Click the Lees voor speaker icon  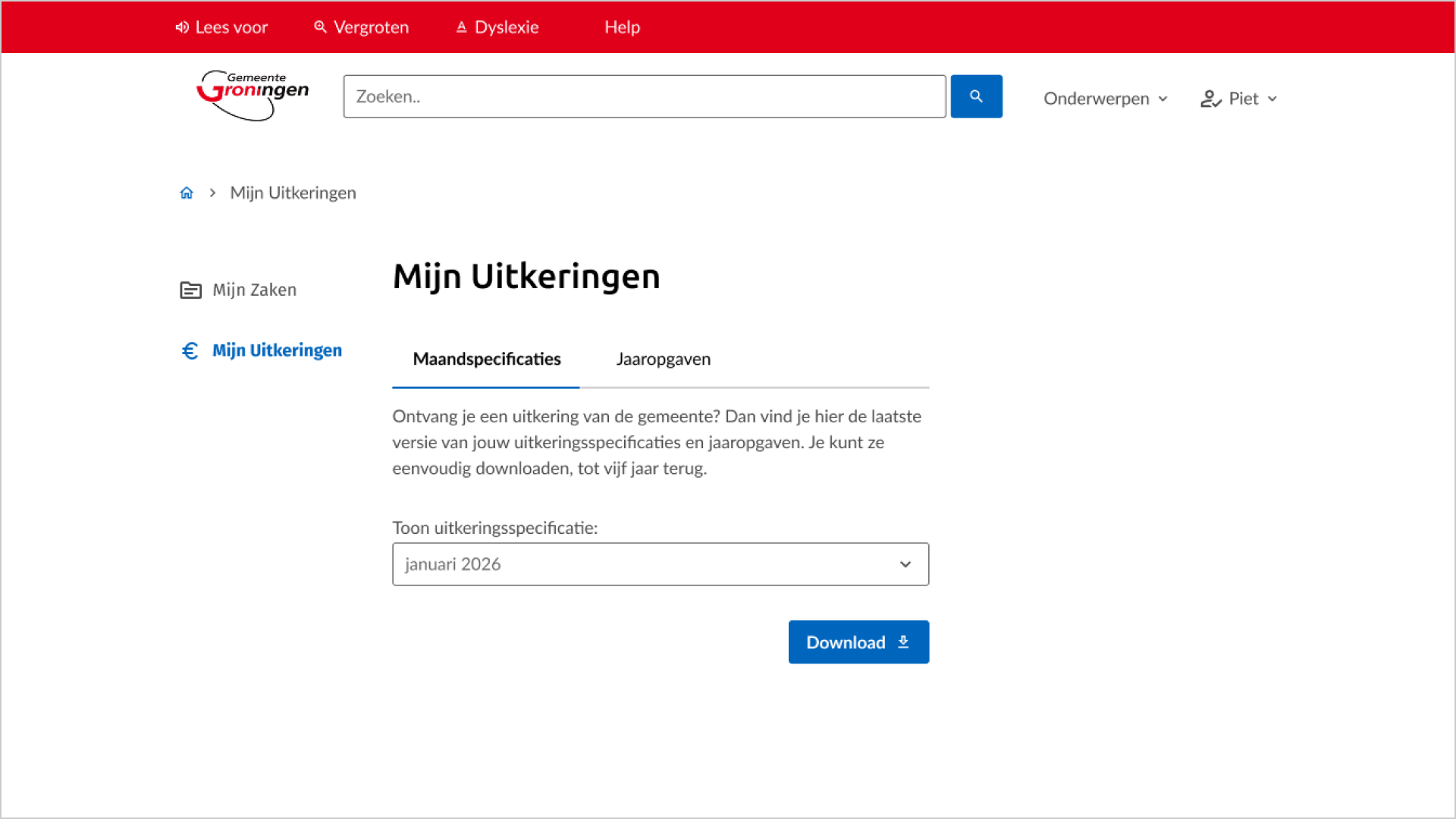click(x=182, y=27)
